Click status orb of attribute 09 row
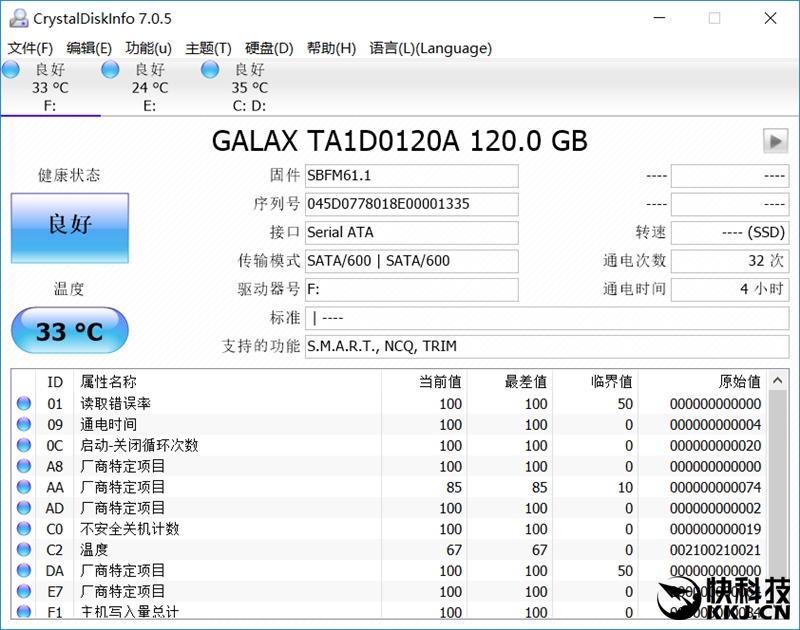The image size is (800, 630). (x=24, y=424)
